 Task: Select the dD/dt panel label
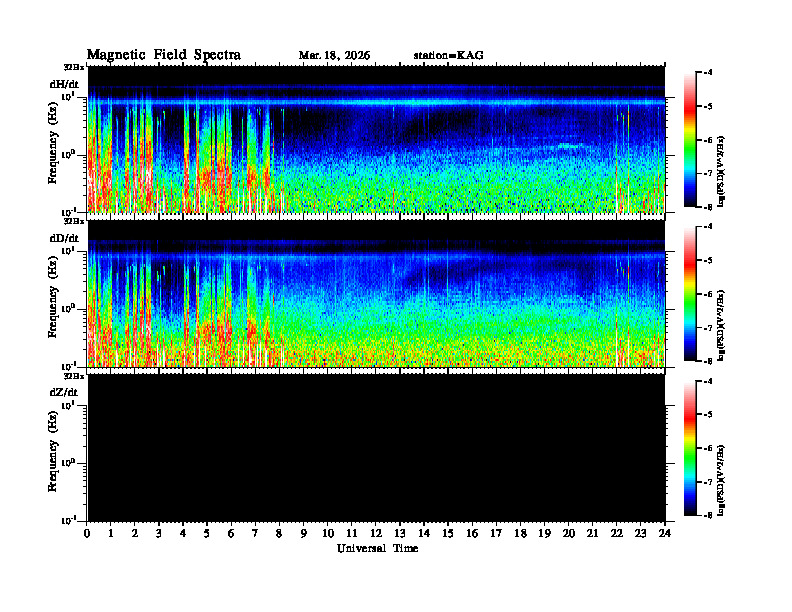tap(64, 238)
